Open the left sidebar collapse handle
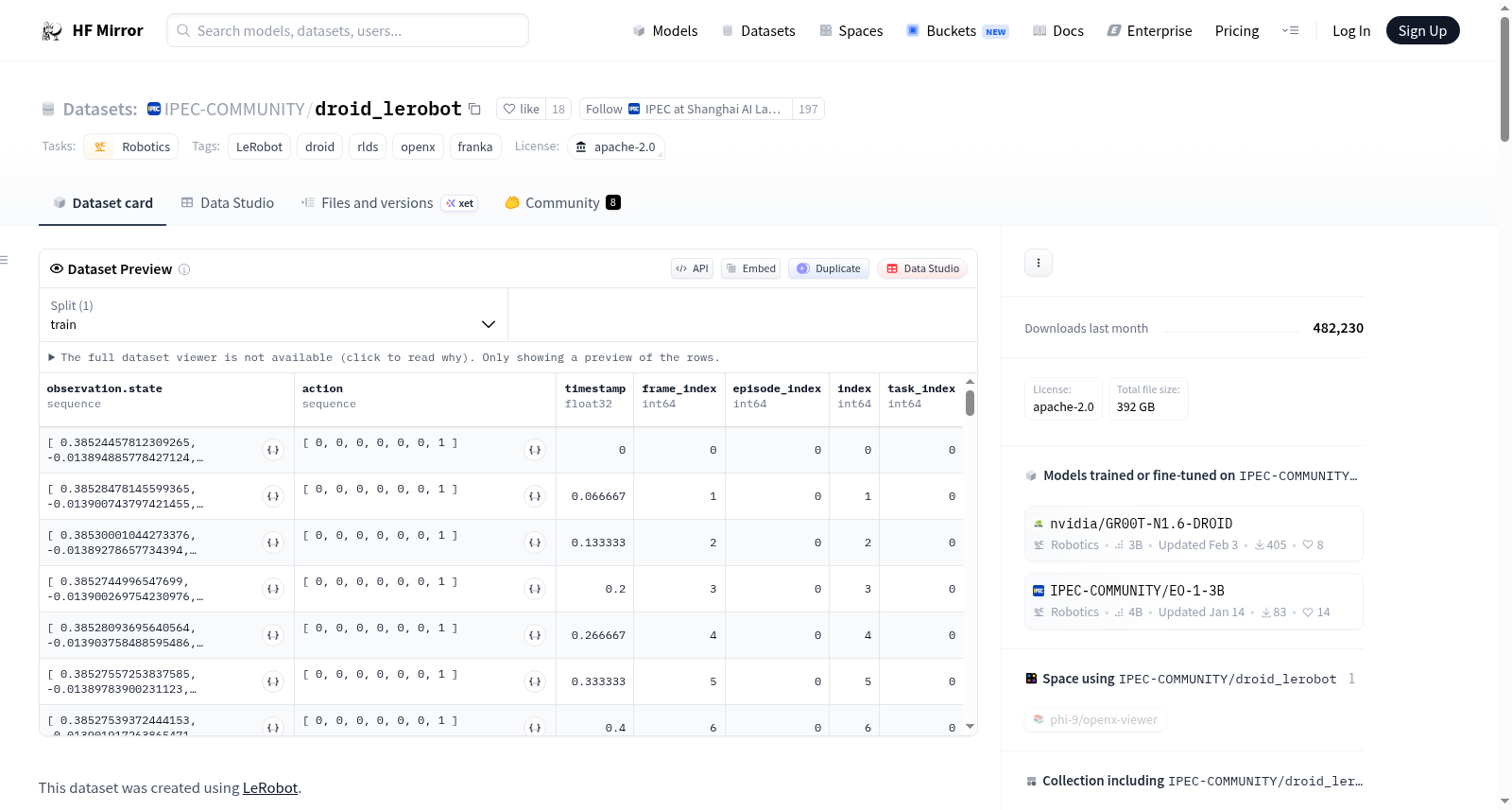Viewport: 1512px width, 810px height. pyautogui.click(x=4, y=260)
